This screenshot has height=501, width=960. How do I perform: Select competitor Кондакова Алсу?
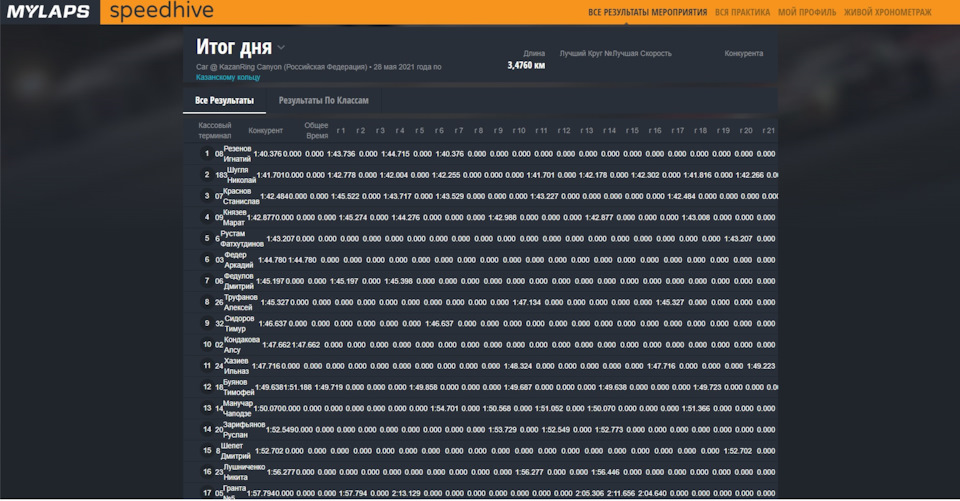(x=241, y=345)
